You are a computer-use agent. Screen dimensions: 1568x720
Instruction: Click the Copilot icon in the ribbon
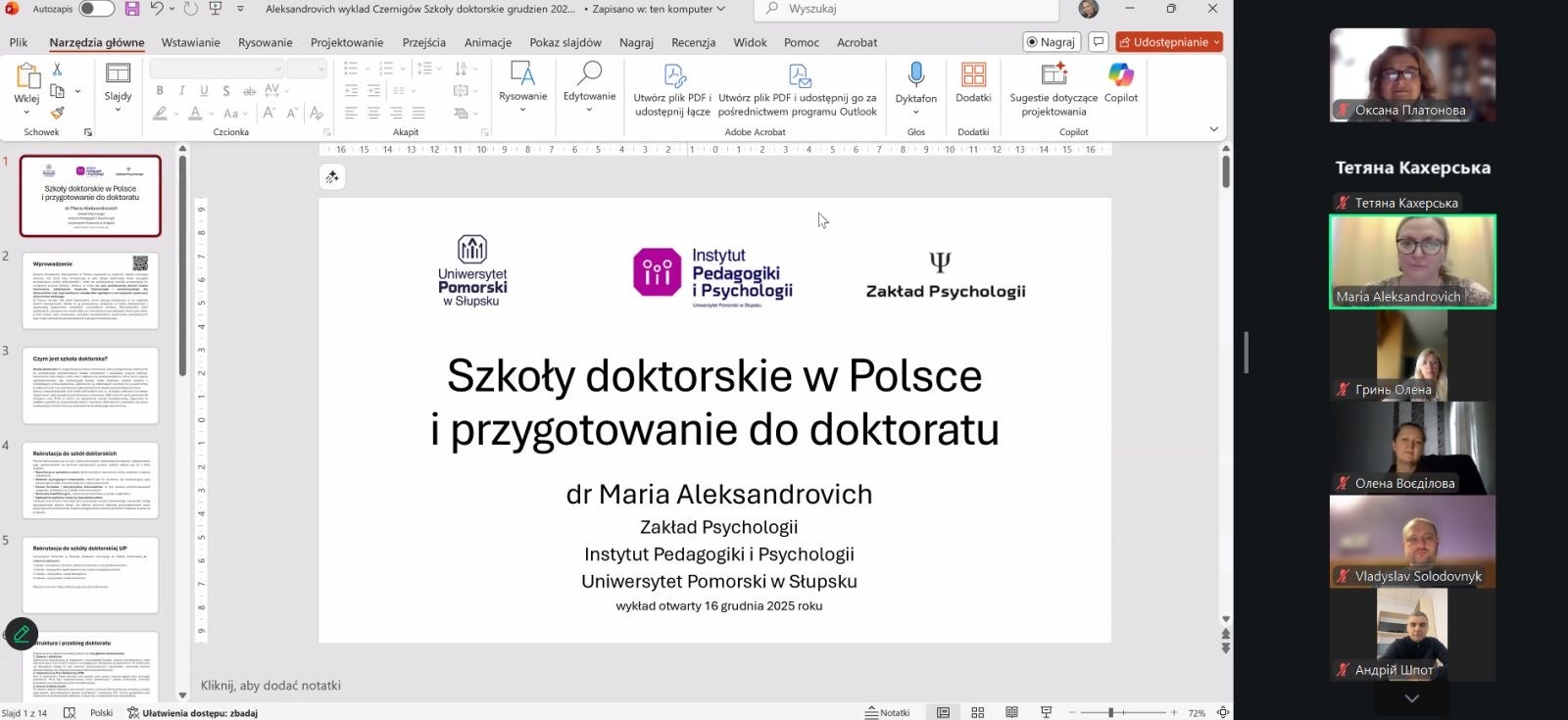pyautogui.click(x=1120, y=75)
